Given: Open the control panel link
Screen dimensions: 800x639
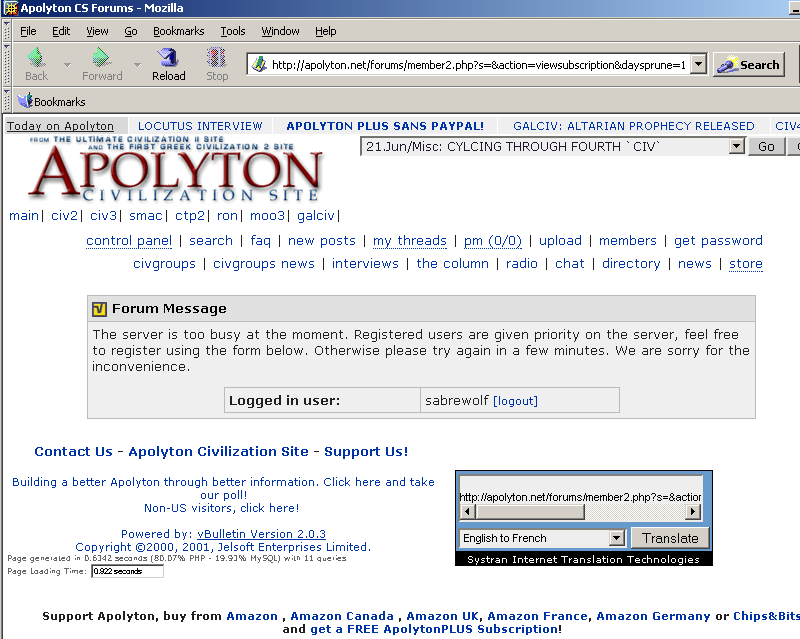Looking at the screenshot, I should coord(129,241).
